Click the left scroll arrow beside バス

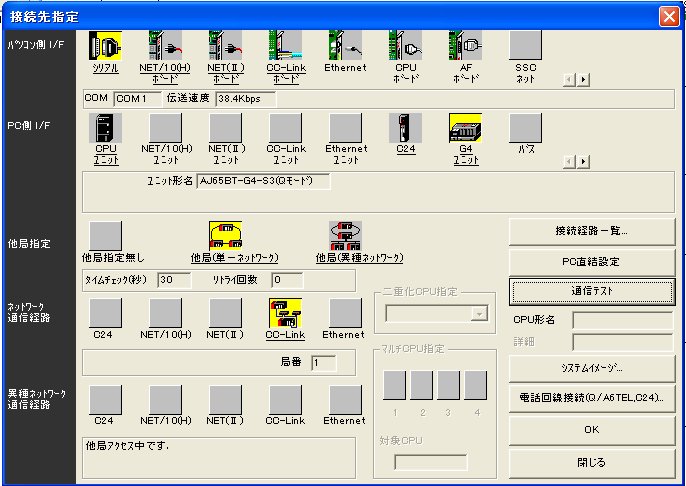pos(571,160)
